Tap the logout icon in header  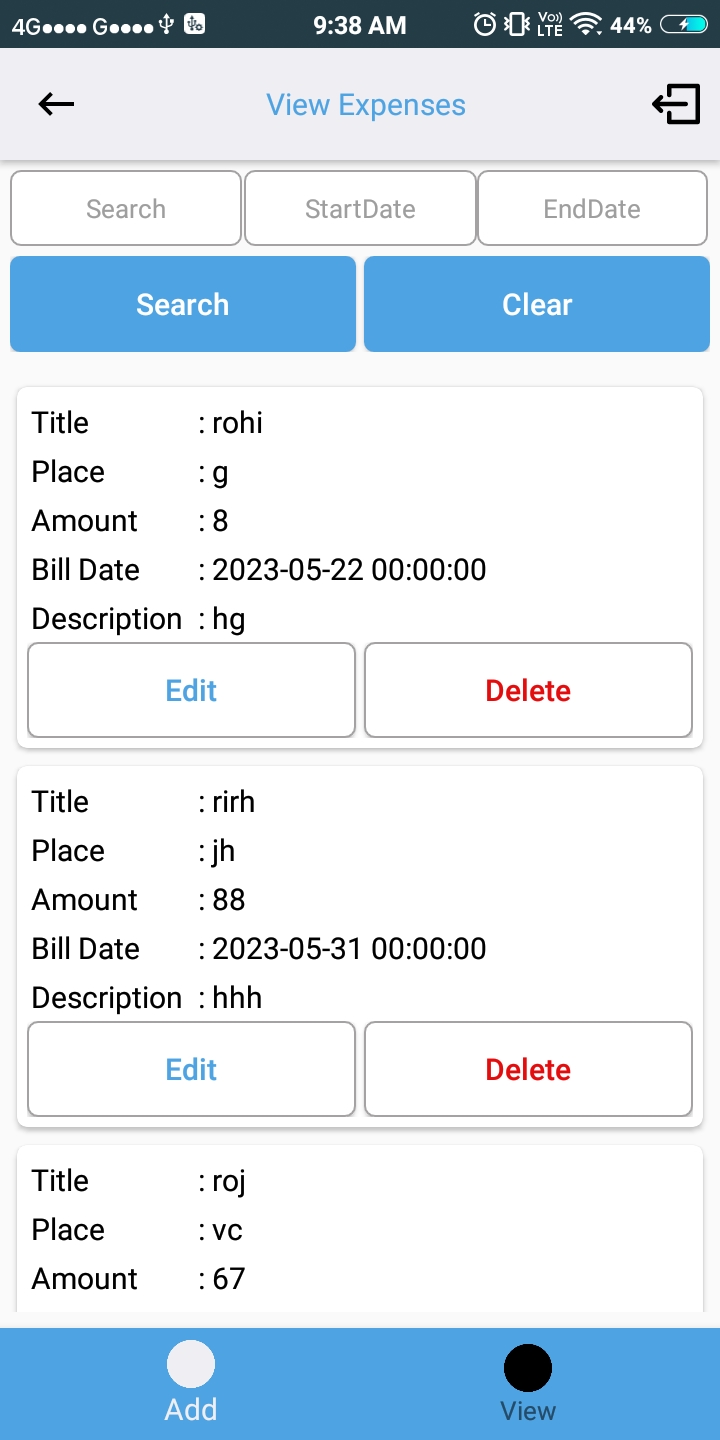pyautogui.click(x=676, y=104)
